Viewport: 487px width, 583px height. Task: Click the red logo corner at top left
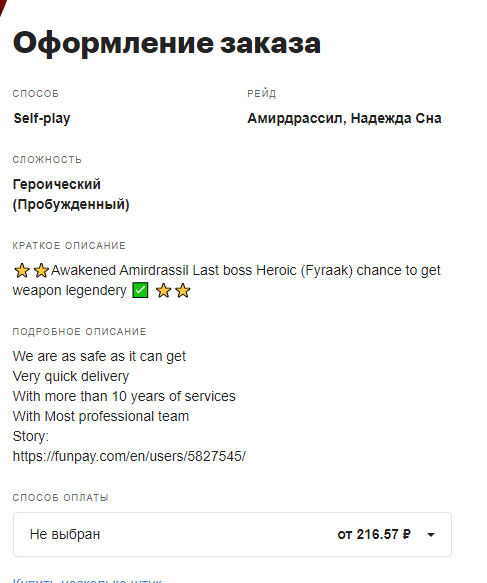(x=3, y=7)
